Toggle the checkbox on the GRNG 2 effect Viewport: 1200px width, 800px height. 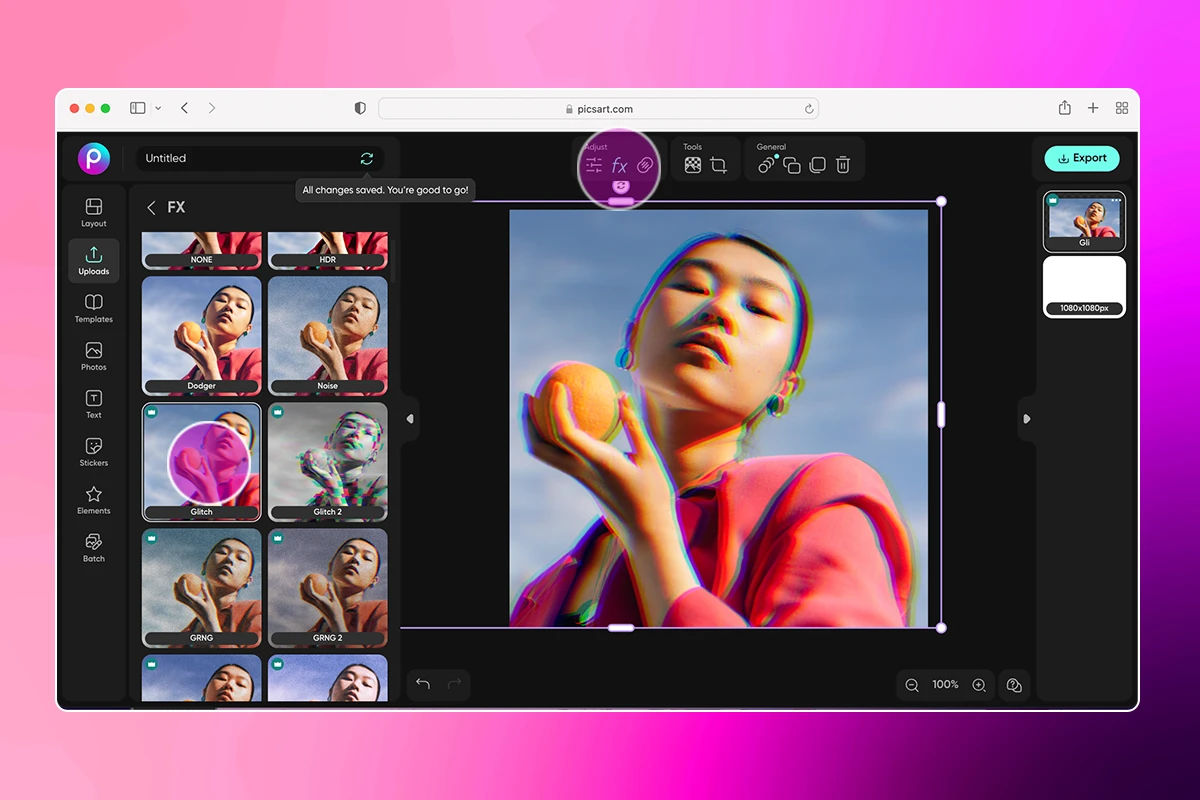[279, 538]
